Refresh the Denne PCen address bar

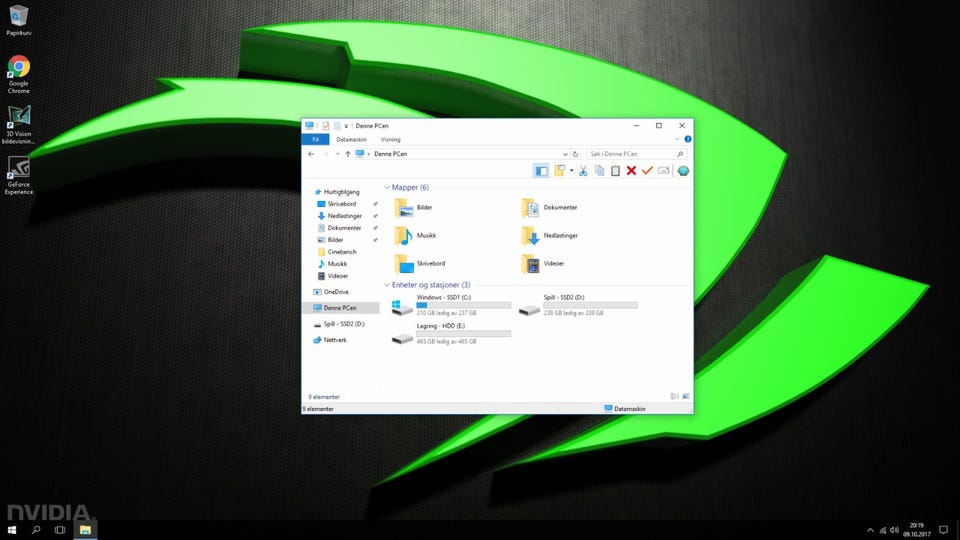tap(575, 154)
